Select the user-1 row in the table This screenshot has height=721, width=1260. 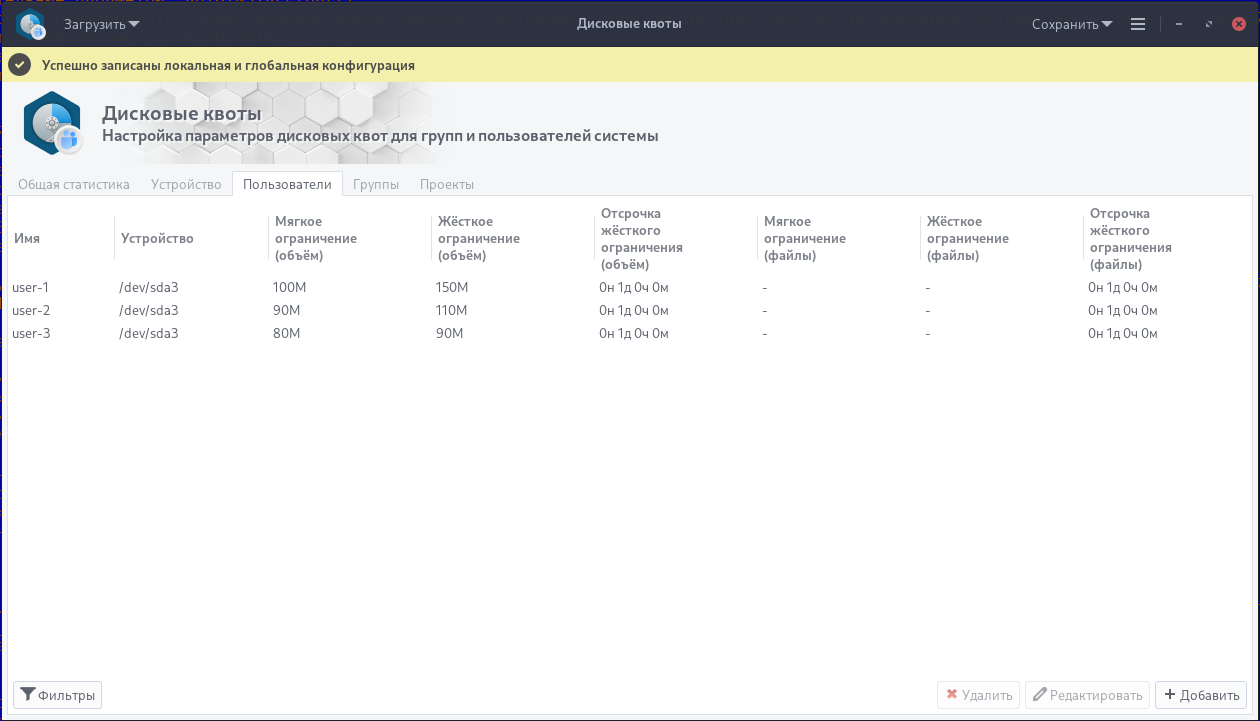pos(31,288)
